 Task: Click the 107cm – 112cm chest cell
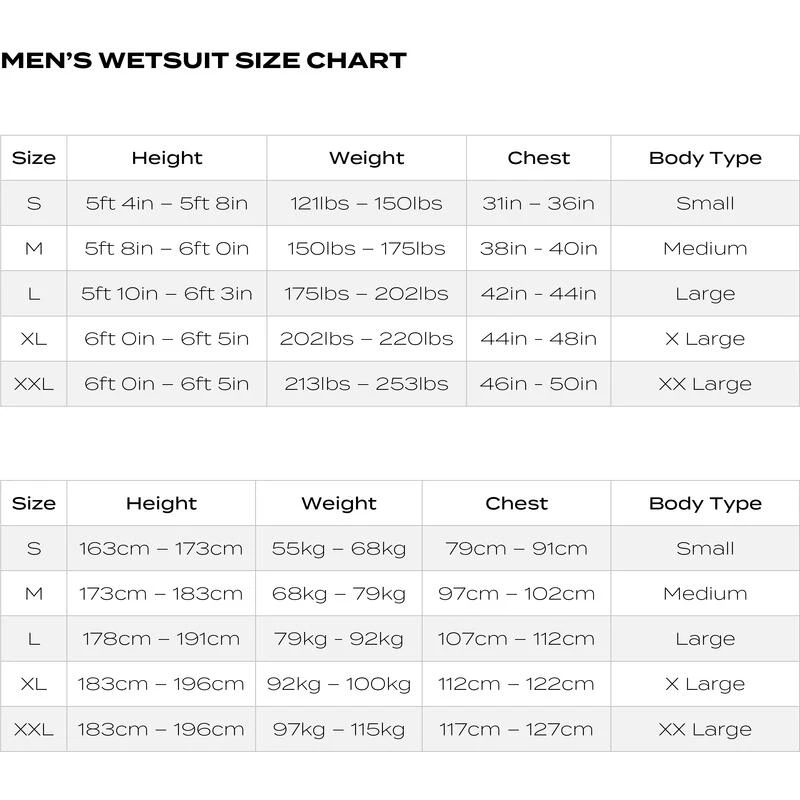(516, 639)
